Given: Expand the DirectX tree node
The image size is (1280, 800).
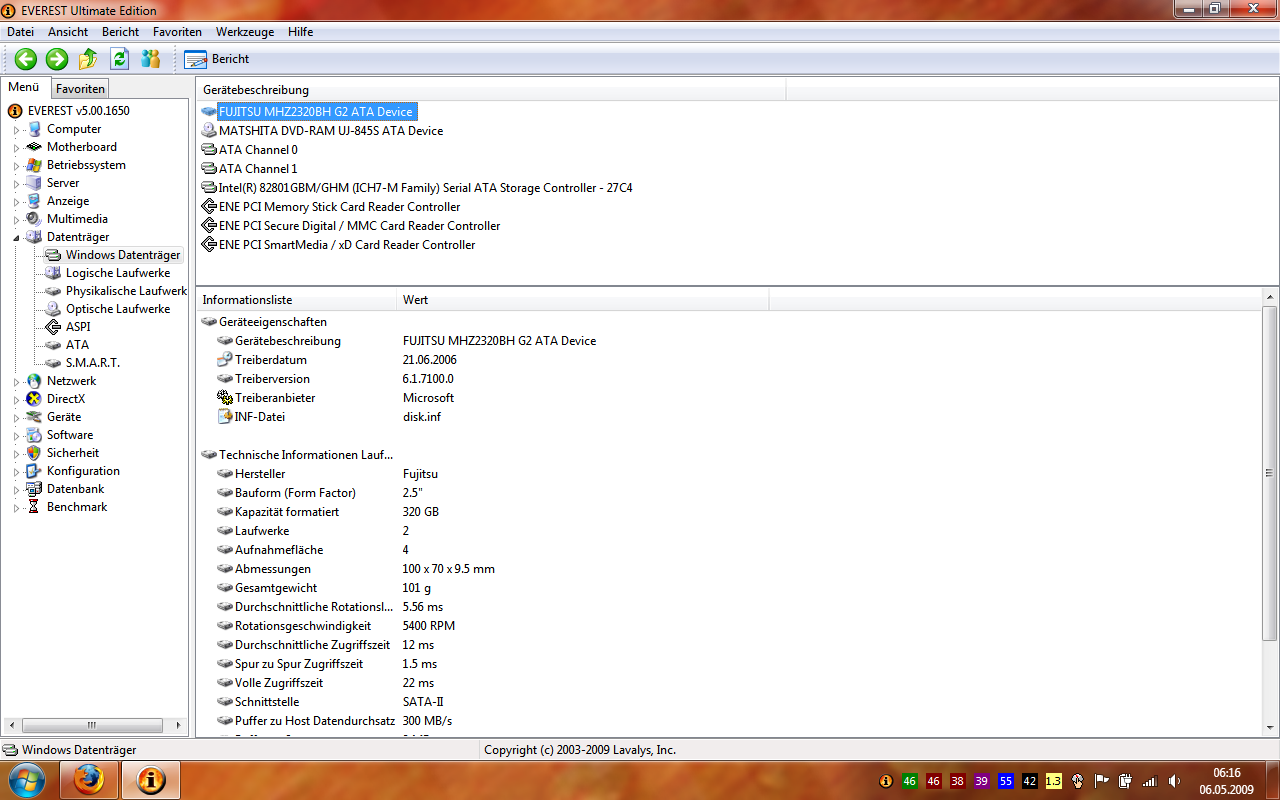Looking at the screenshot, I should pos(16,399).
